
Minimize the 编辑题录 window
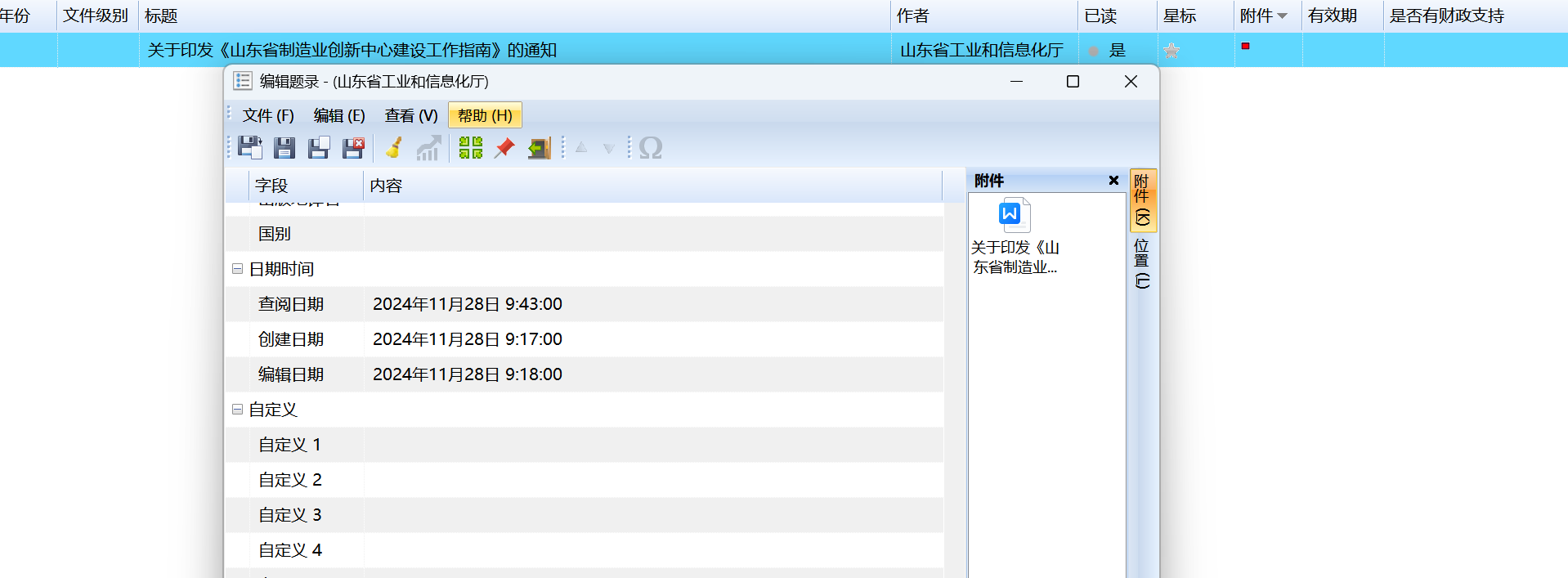click(x=1016, y=81)
